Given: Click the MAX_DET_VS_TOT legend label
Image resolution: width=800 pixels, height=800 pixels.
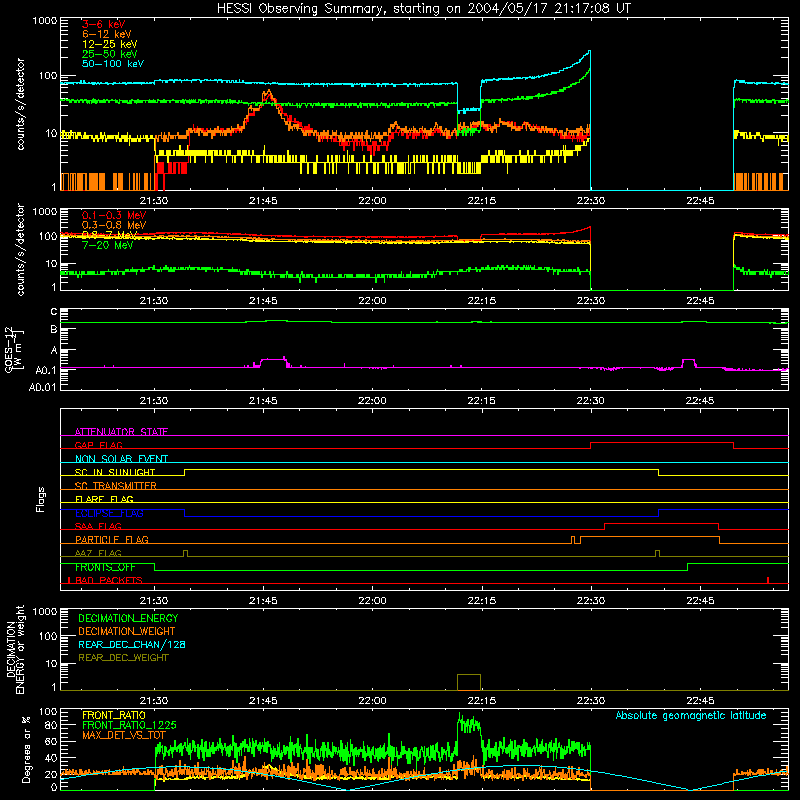Looking at the screenshot, I should point(123,735).
